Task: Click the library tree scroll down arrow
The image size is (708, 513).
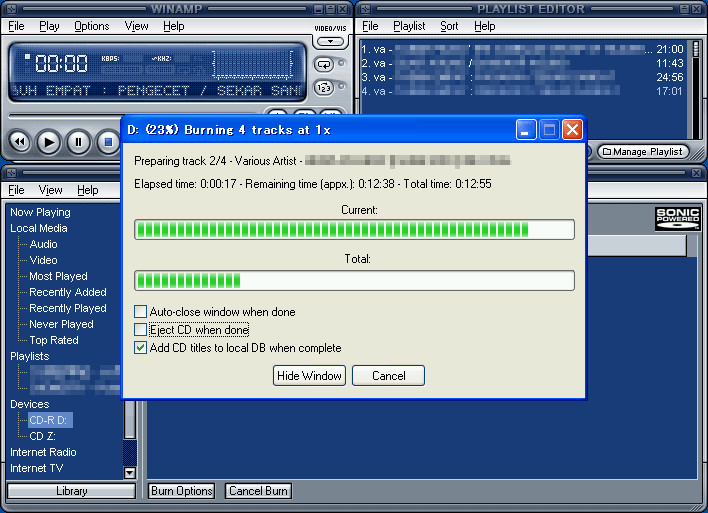Action: click(x=130, y=473)
